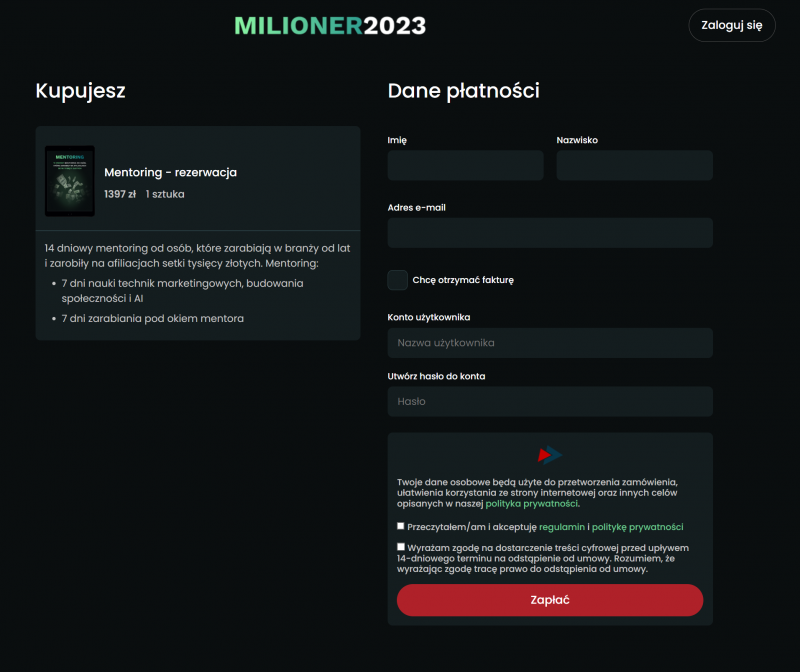This screenshot has height=672, width=800.
Task: Follow polityka prywatności link in data notice
Action: [531, 504]
